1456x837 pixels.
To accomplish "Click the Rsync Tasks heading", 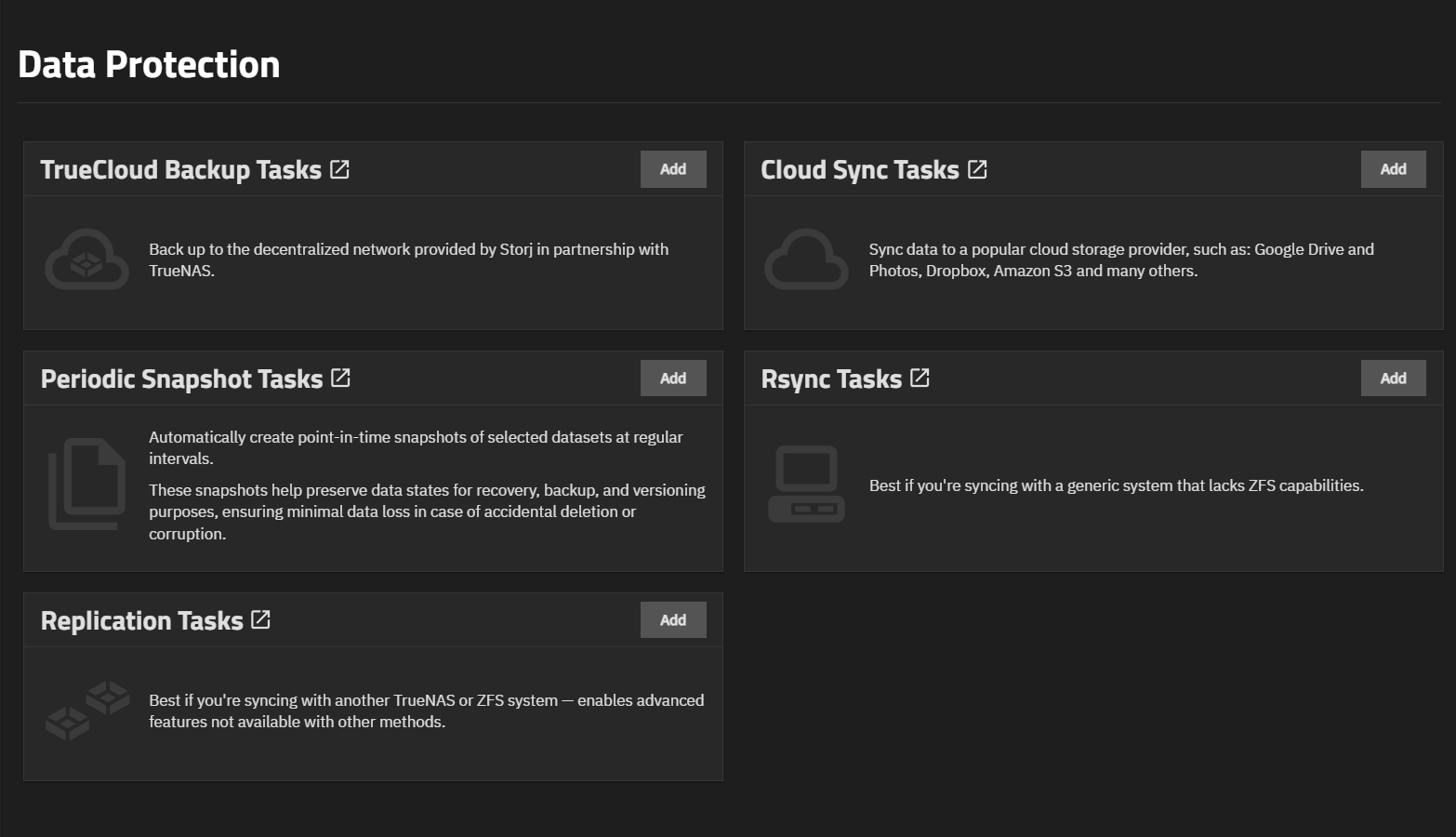I will click(x=831, y=379).
